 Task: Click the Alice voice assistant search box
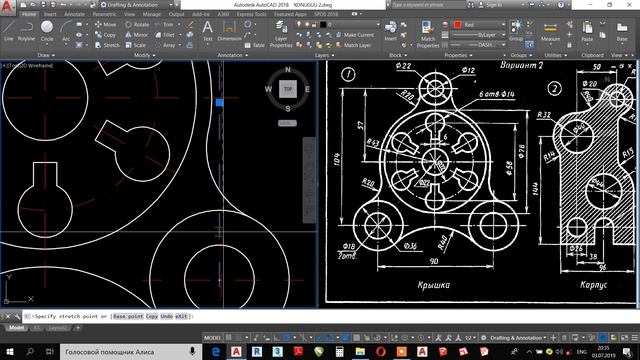tap(131, 351)
